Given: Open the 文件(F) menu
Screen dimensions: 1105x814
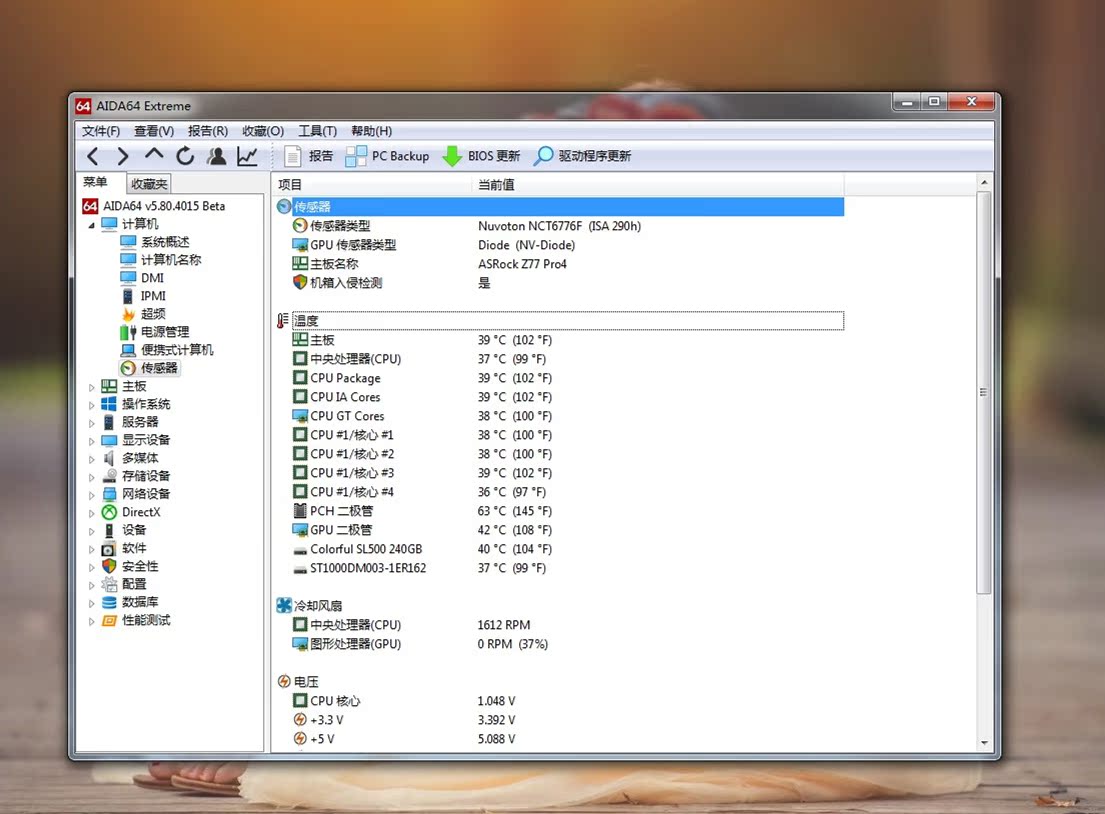Looking at the screenshot, I should [101, 131].
